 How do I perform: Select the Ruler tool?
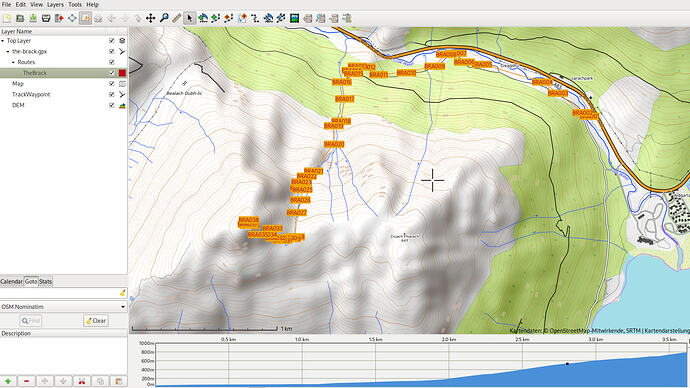coord(176,18)
